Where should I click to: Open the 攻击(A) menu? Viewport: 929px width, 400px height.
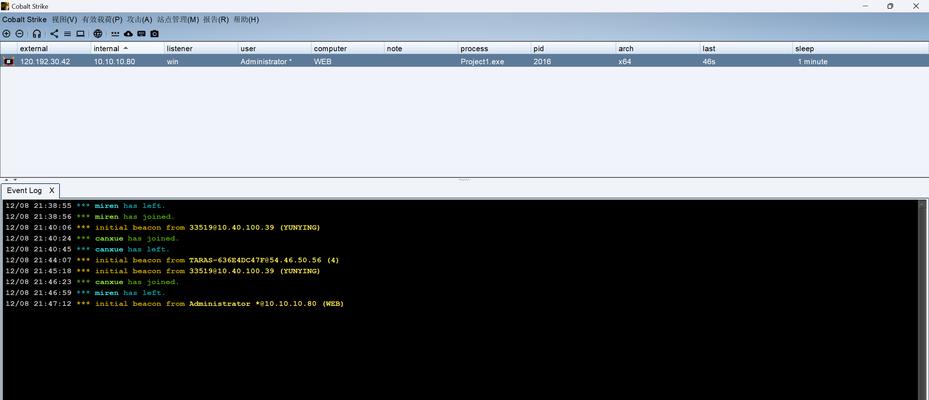pyautogui.click(x=141, y=19)
